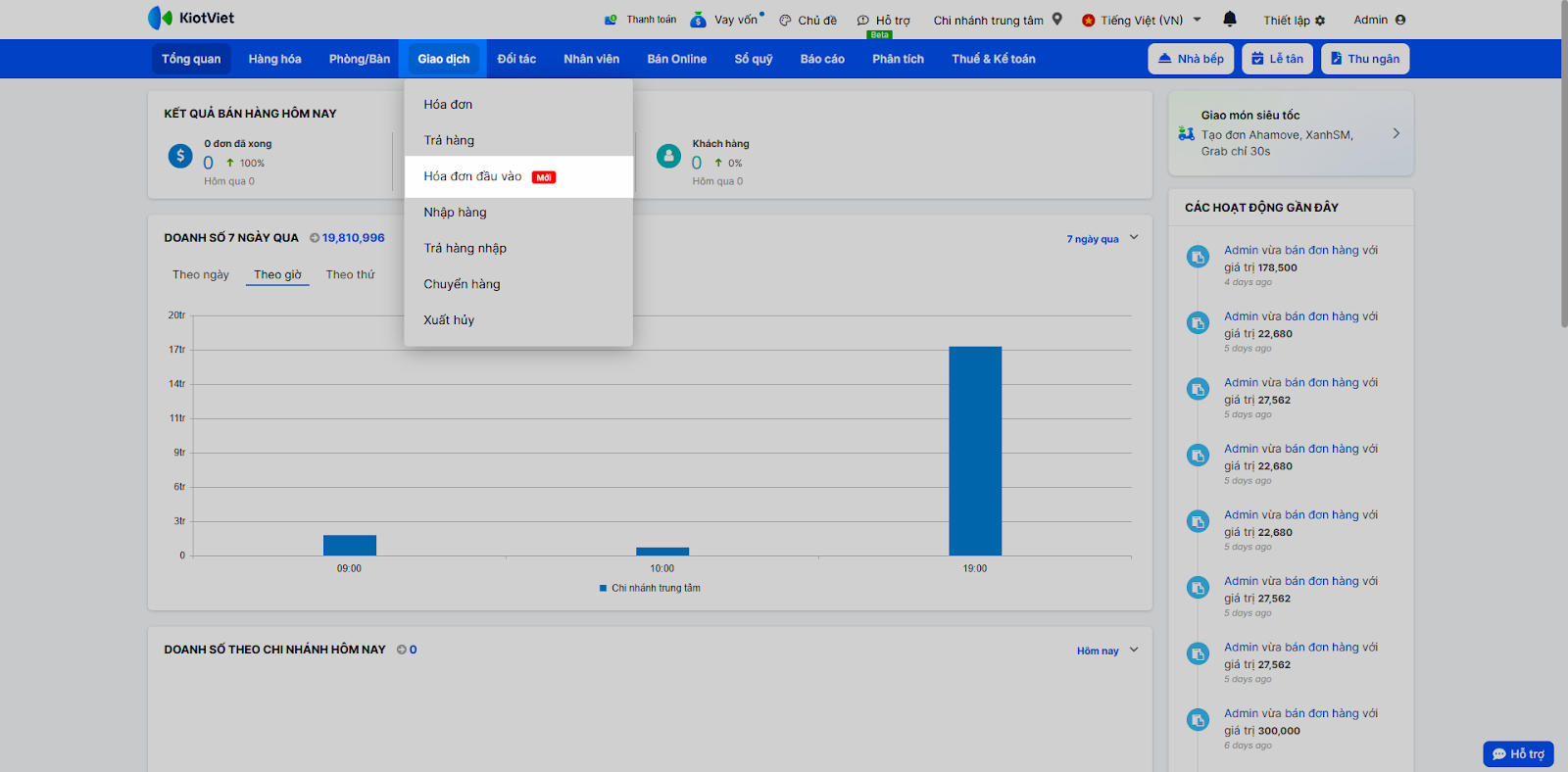
Task: Click the activity icon for 300,000 order
Action: point(1198,720)
